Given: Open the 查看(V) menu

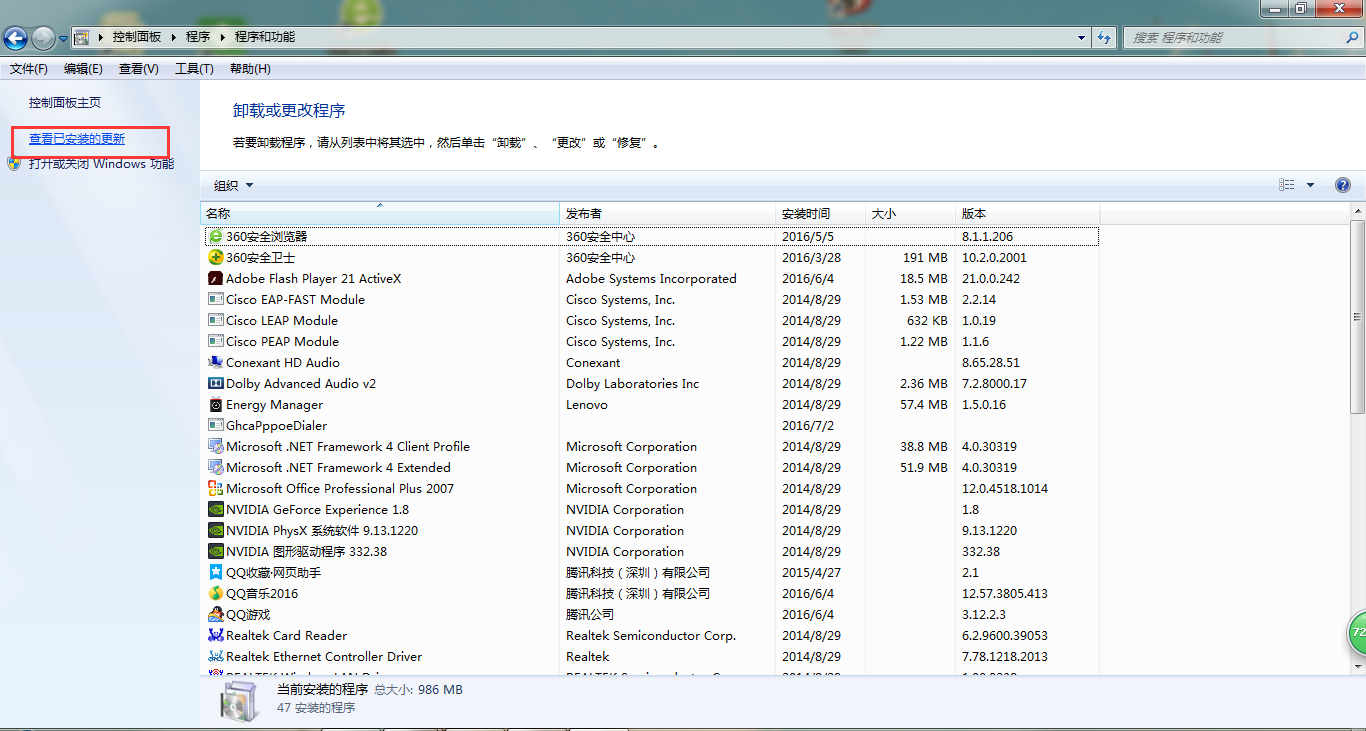Looking at the screenshot, I should [x=139, y=69].
